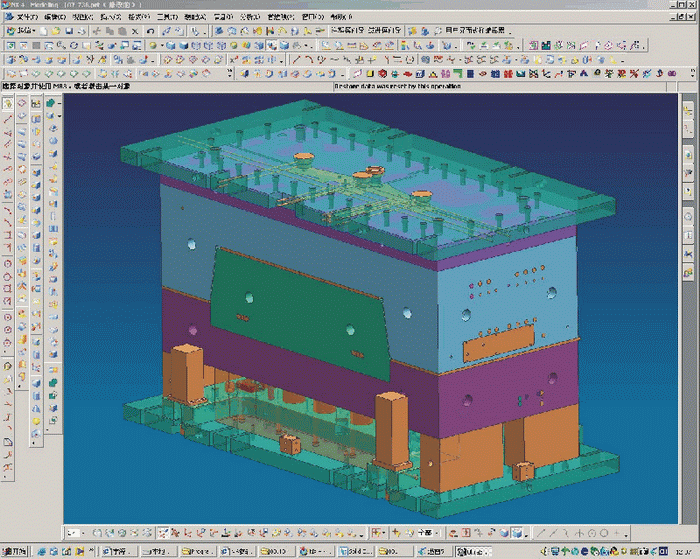Expand the combo box in bottom selection toolbar
Screen dimensions: 700x559
(x=438, y=532)
